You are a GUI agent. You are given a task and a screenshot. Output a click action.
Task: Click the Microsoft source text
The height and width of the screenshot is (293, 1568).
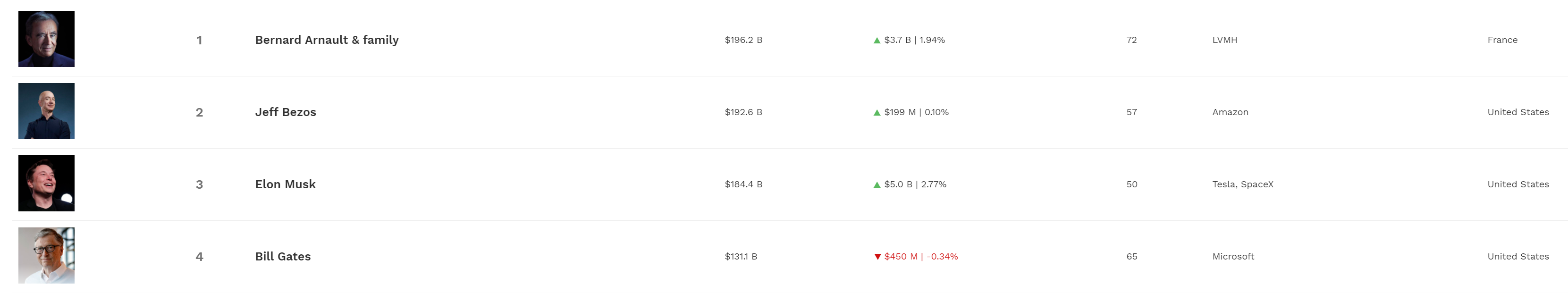(1232, 257)
